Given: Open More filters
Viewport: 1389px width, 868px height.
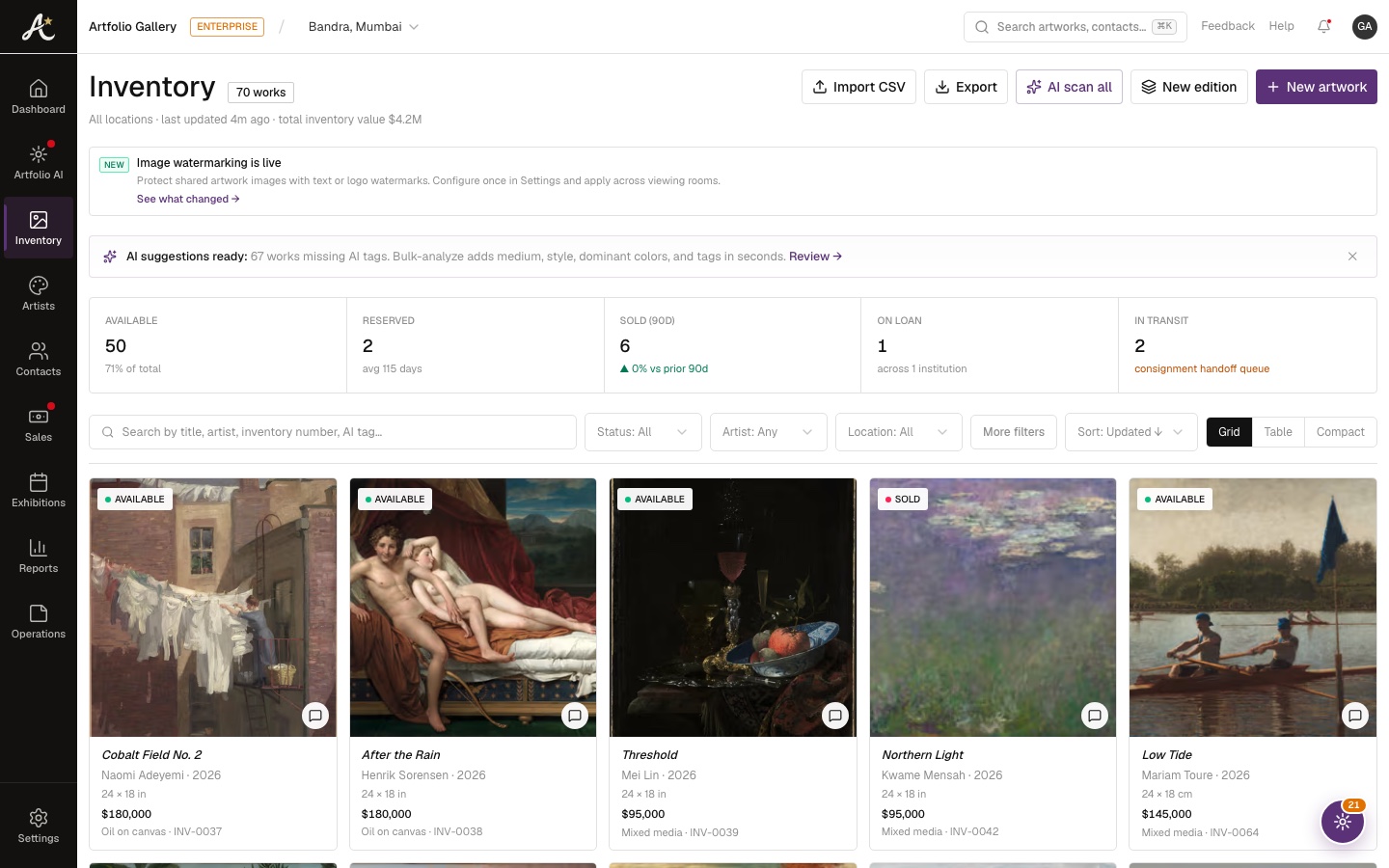Looking at the screenshot, I should click(x=1014, y=432).
